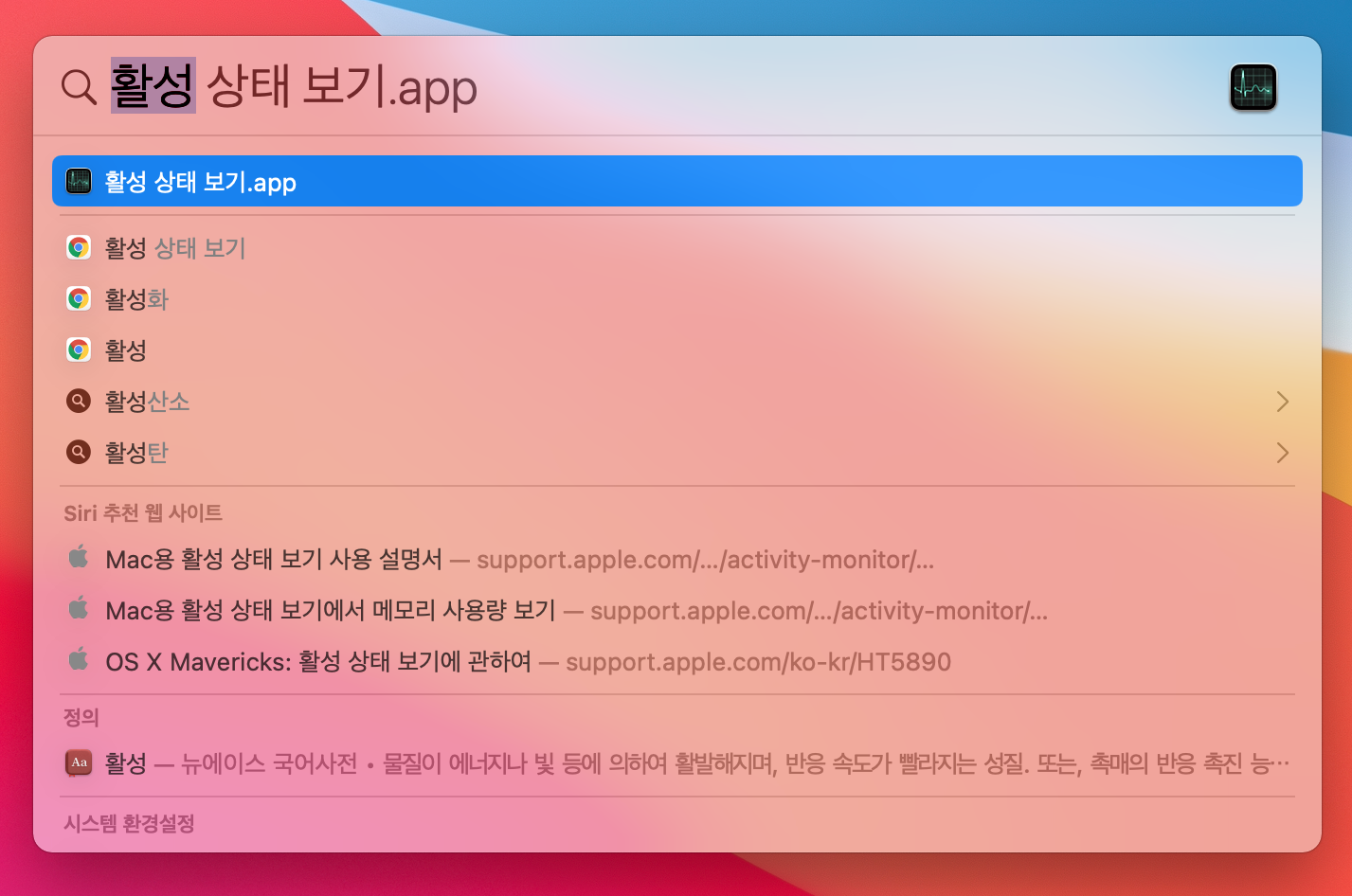The height and width of the screenshot is (896, 1352).
Task: Click the search icon beside 활성탄
Action: coord(79,453)
